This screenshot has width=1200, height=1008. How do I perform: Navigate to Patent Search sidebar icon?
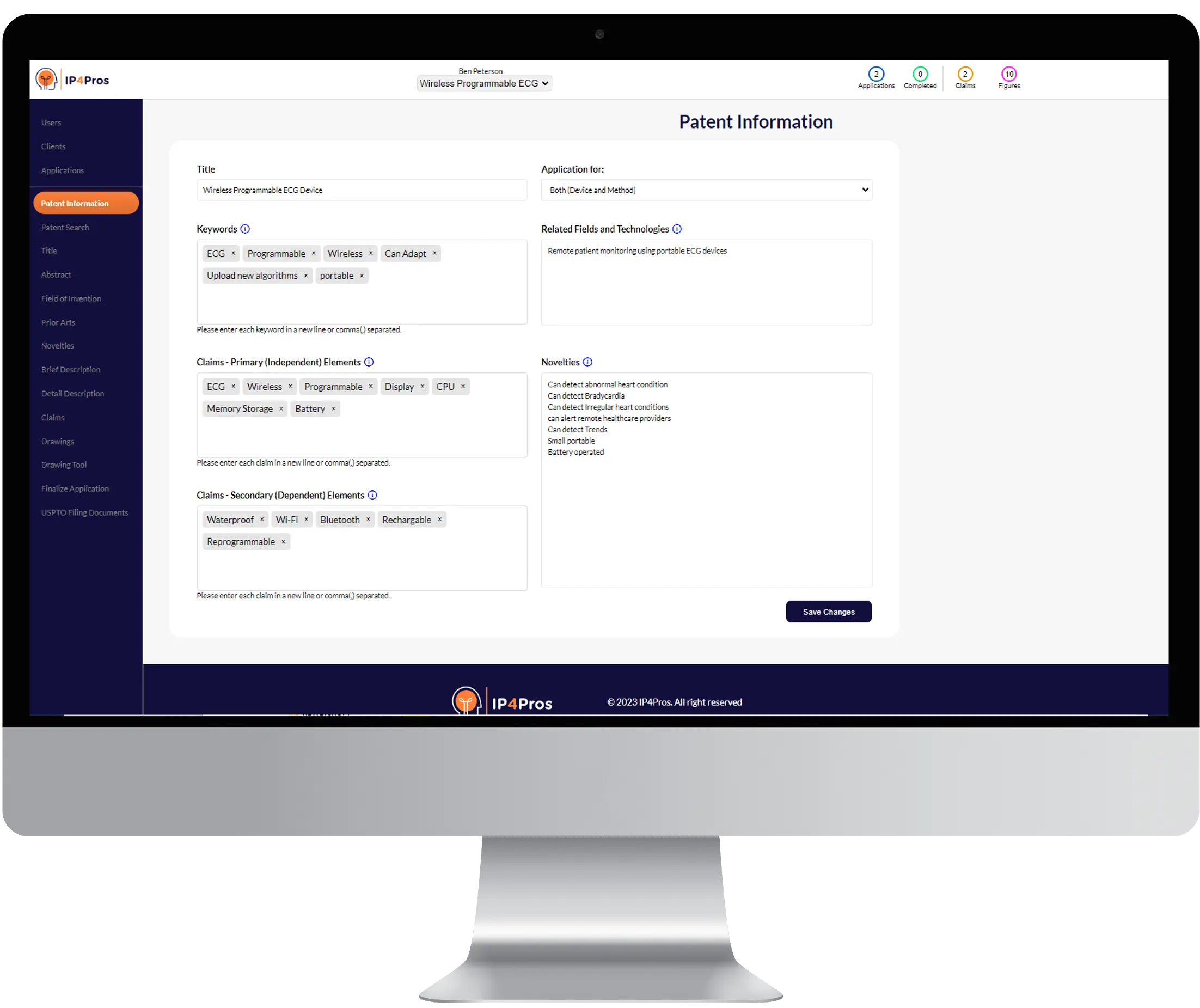click(65, 227)
